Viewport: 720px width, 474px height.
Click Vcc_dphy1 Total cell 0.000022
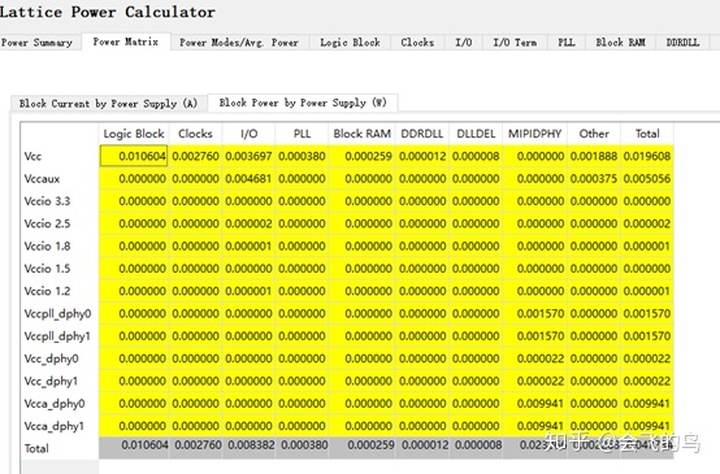(647, 381)
